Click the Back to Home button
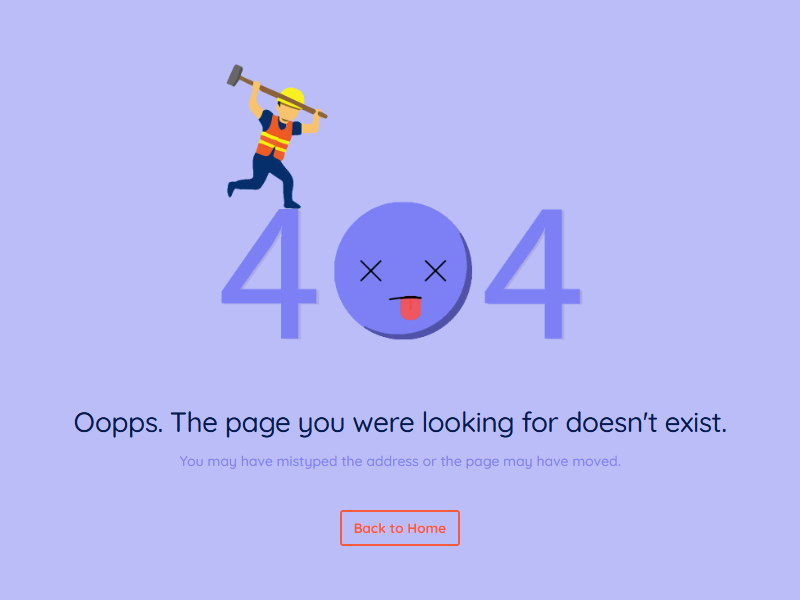This screenshot has width=800, height=600. [x=399, y=528]
